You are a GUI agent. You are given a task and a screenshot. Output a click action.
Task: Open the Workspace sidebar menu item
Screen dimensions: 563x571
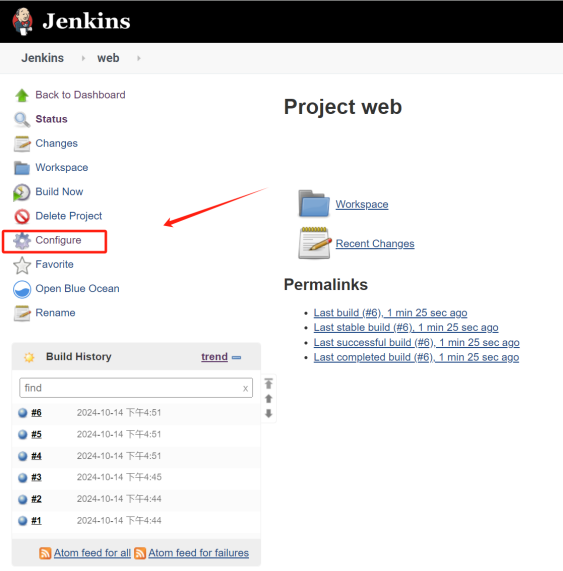(62, 168)
